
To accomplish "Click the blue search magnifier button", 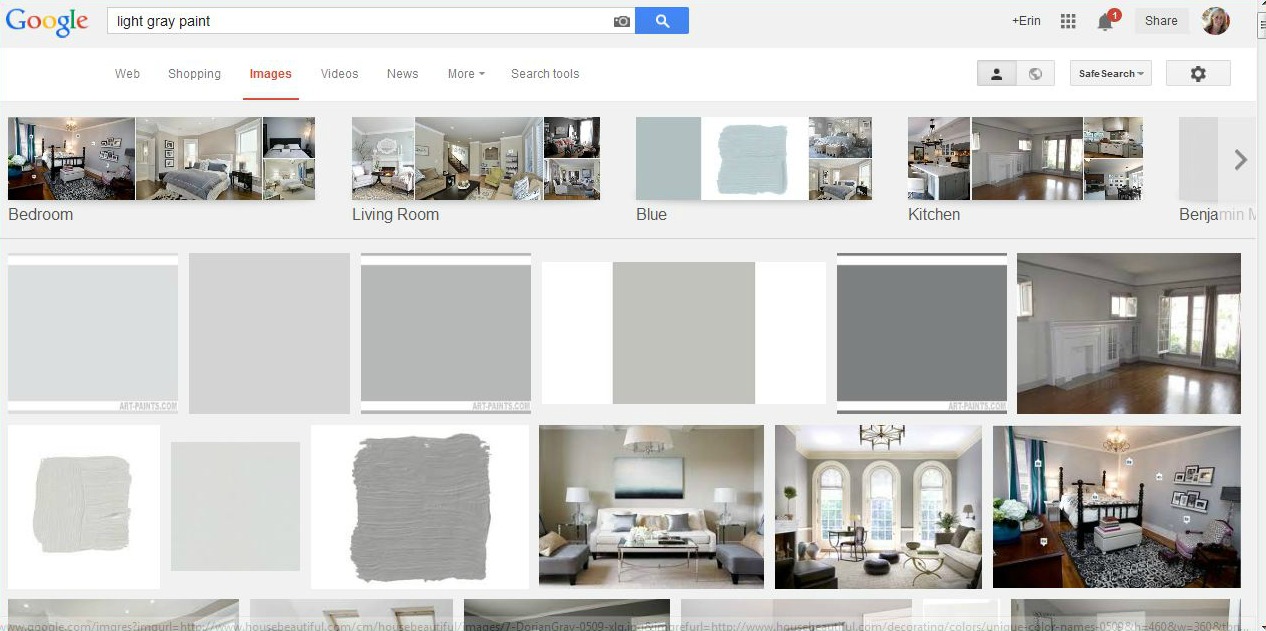I will coord(662,20).
